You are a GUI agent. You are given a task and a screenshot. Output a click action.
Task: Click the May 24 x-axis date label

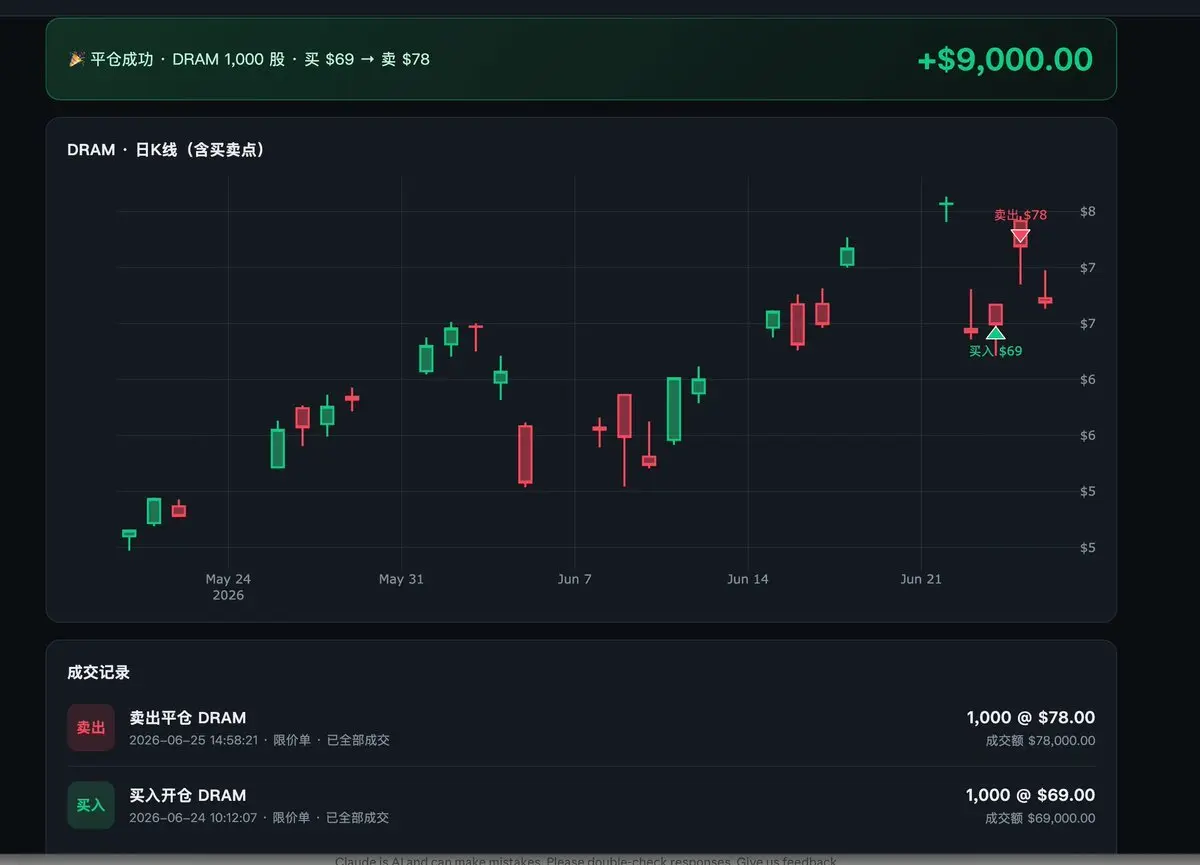(x=228, y=579)
